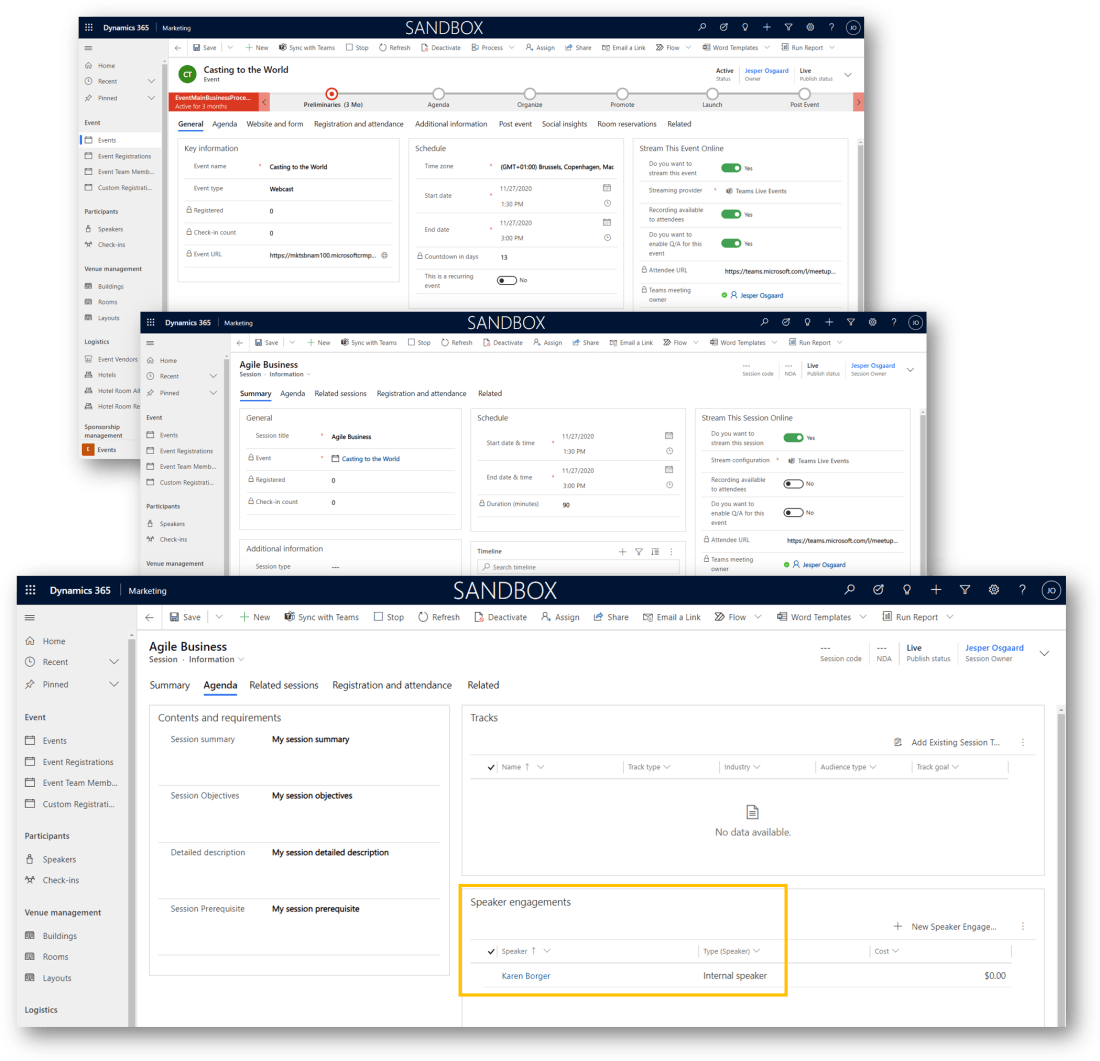Click the three-dot menu next to New Speaker Engagement
Viewport: 1100px width, 1061px height.
point(1022,927)
